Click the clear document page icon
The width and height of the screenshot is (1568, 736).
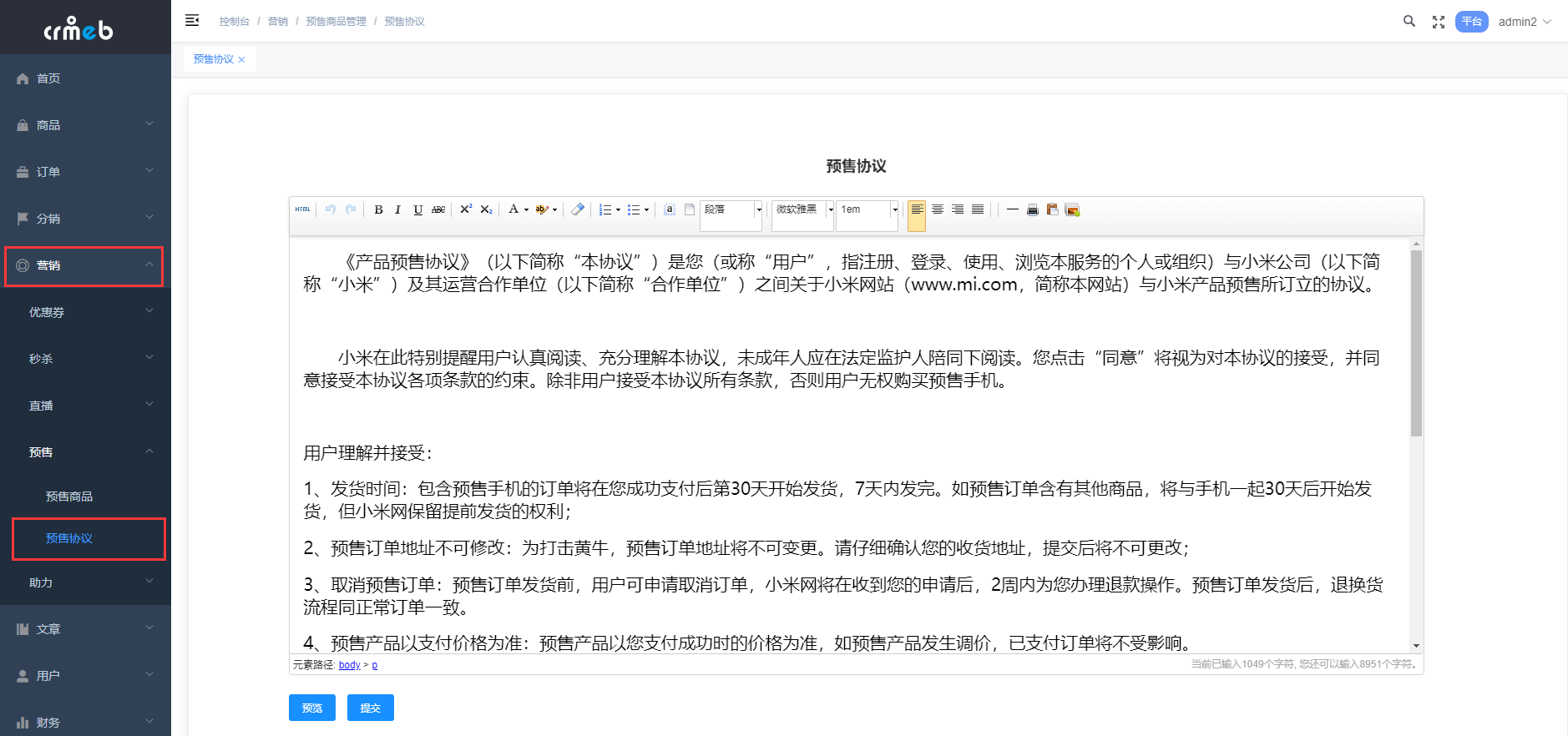click(690, 209)
